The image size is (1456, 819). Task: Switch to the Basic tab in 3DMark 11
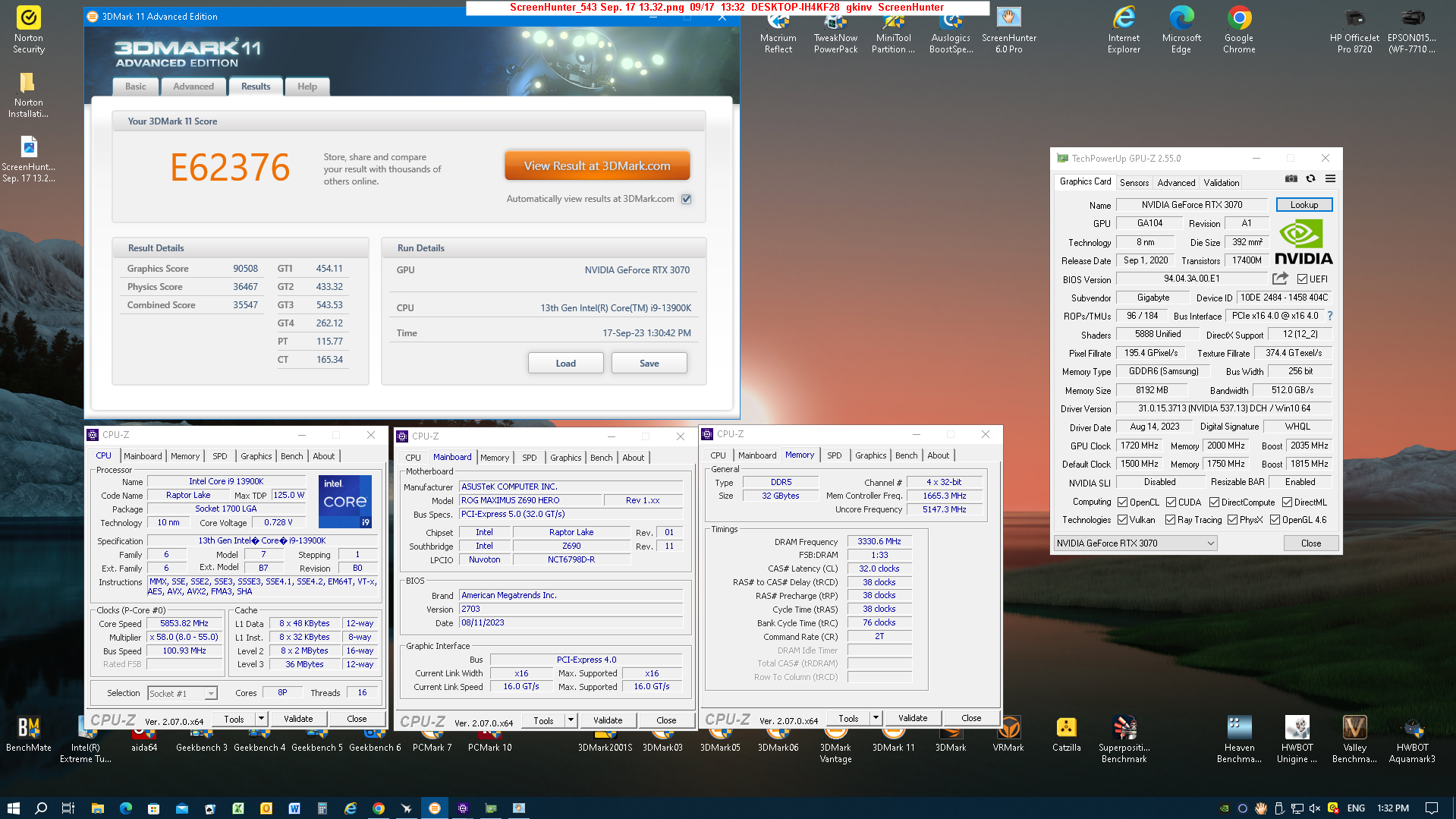coord(135,87)
